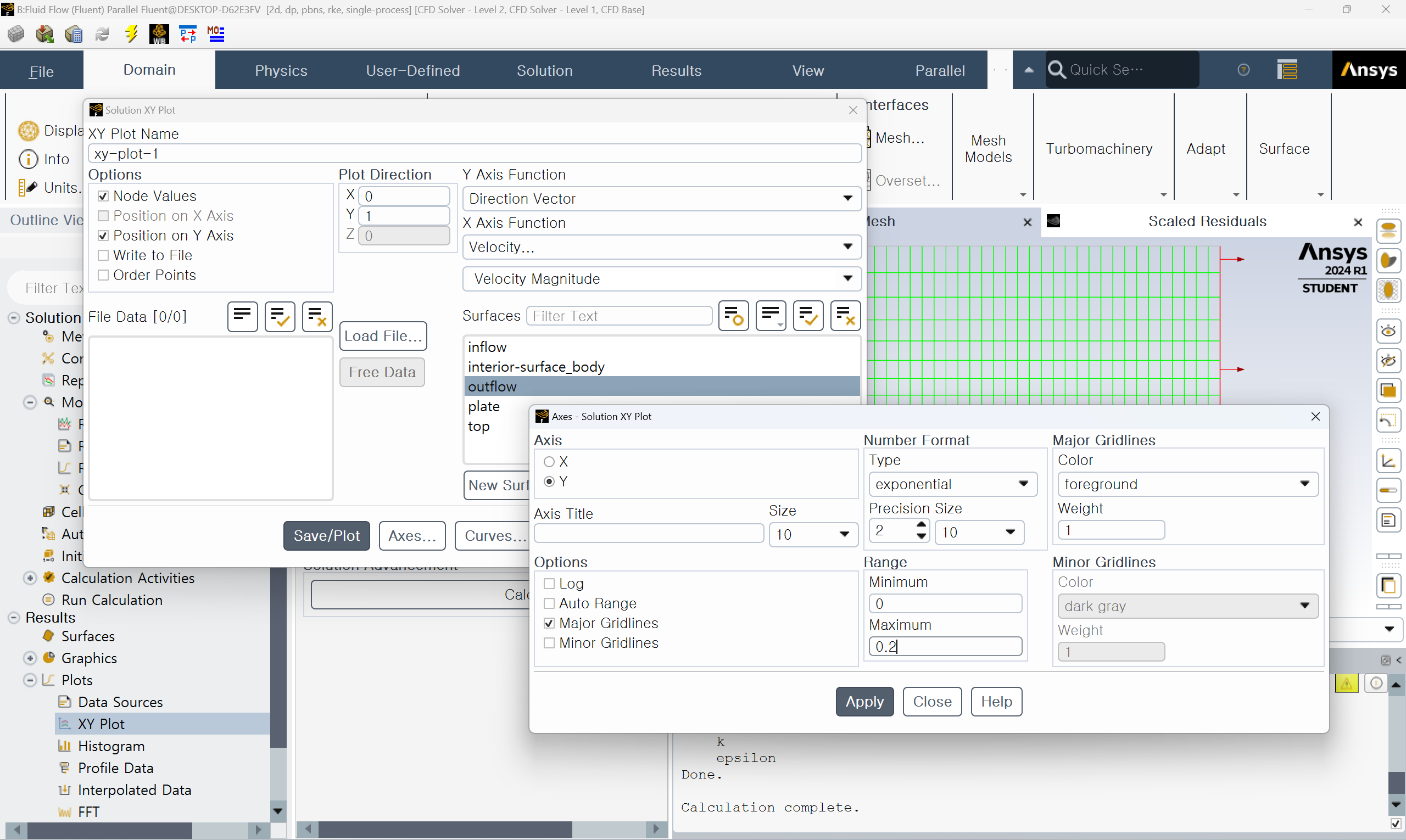Screen dimensions: 1406x840
Task: Click Help in the Axes dialog
Action: click(x=996, y=701)
